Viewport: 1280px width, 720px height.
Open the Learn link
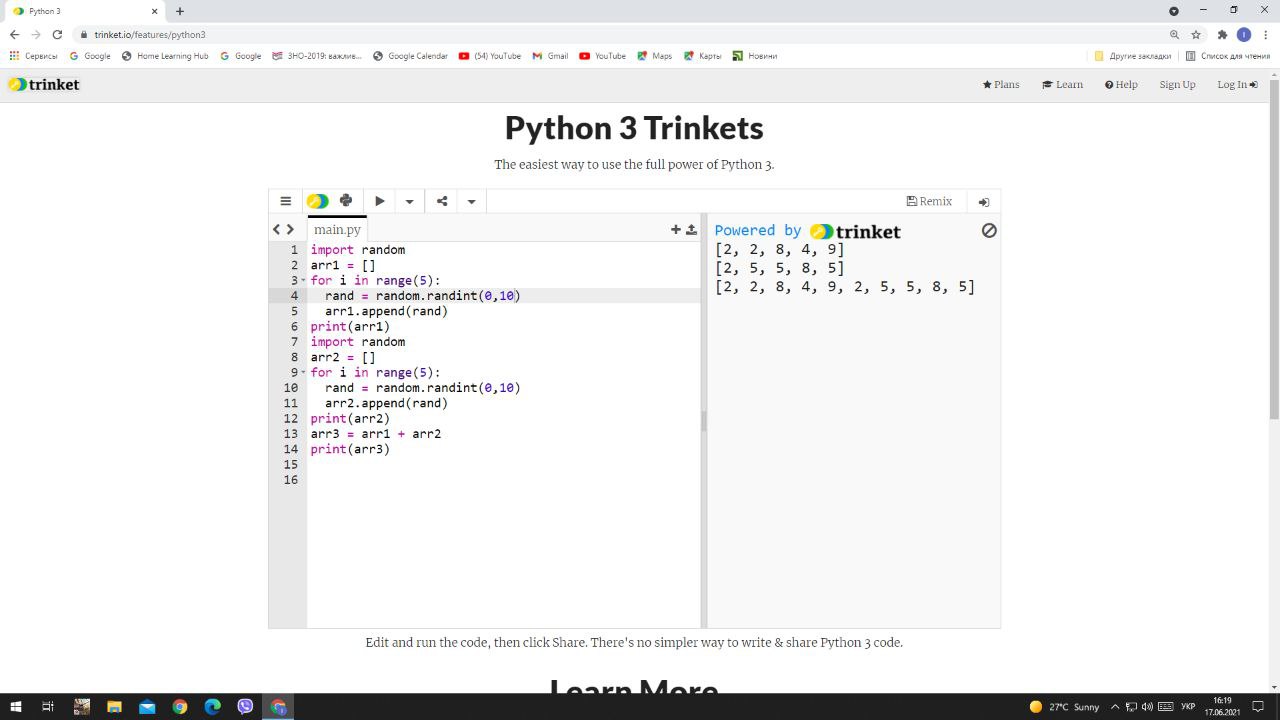tap(1062, 84)
